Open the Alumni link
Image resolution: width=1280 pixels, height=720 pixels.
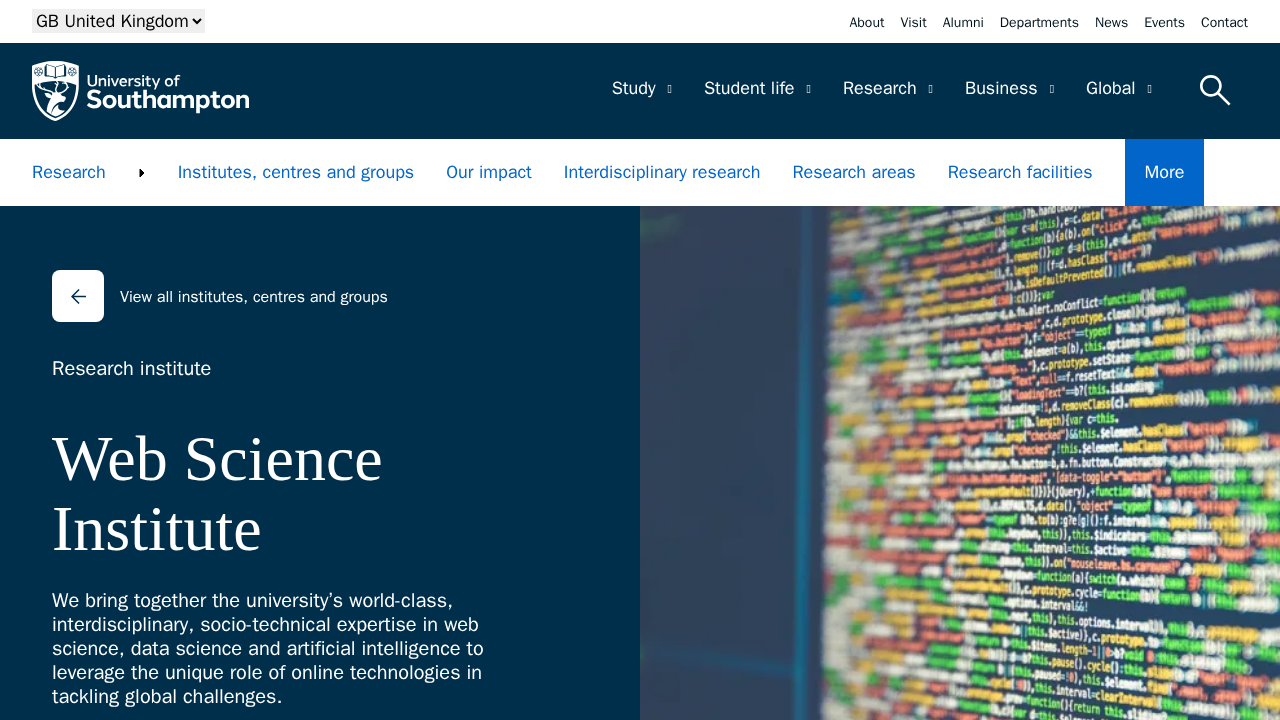pos(963,22)
